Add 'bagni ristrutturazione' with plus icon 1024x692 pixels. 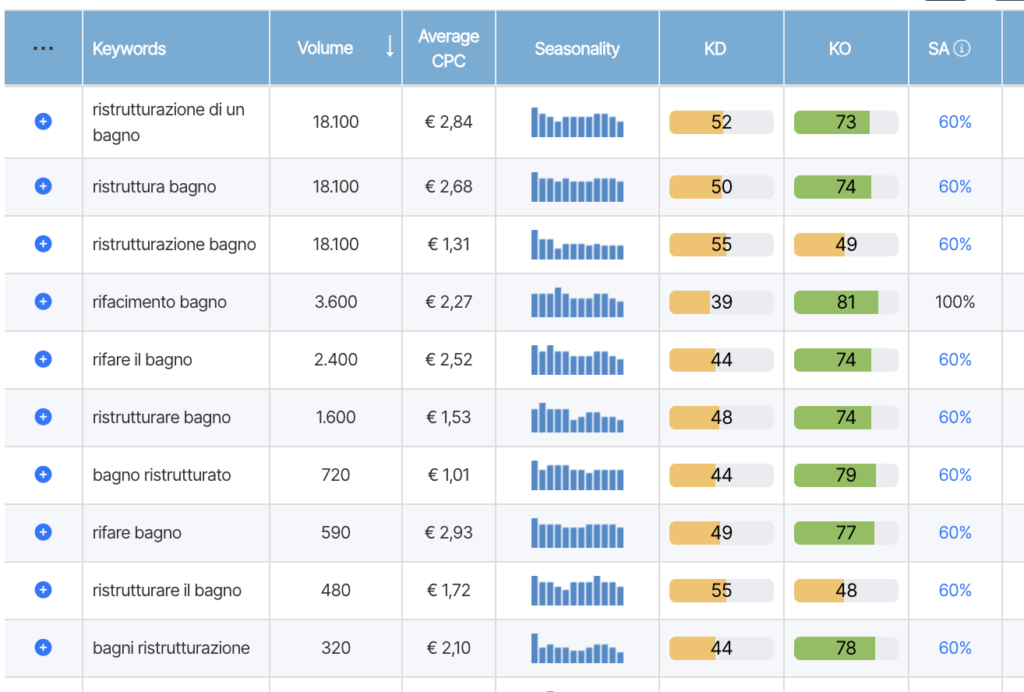coord(43,648)
